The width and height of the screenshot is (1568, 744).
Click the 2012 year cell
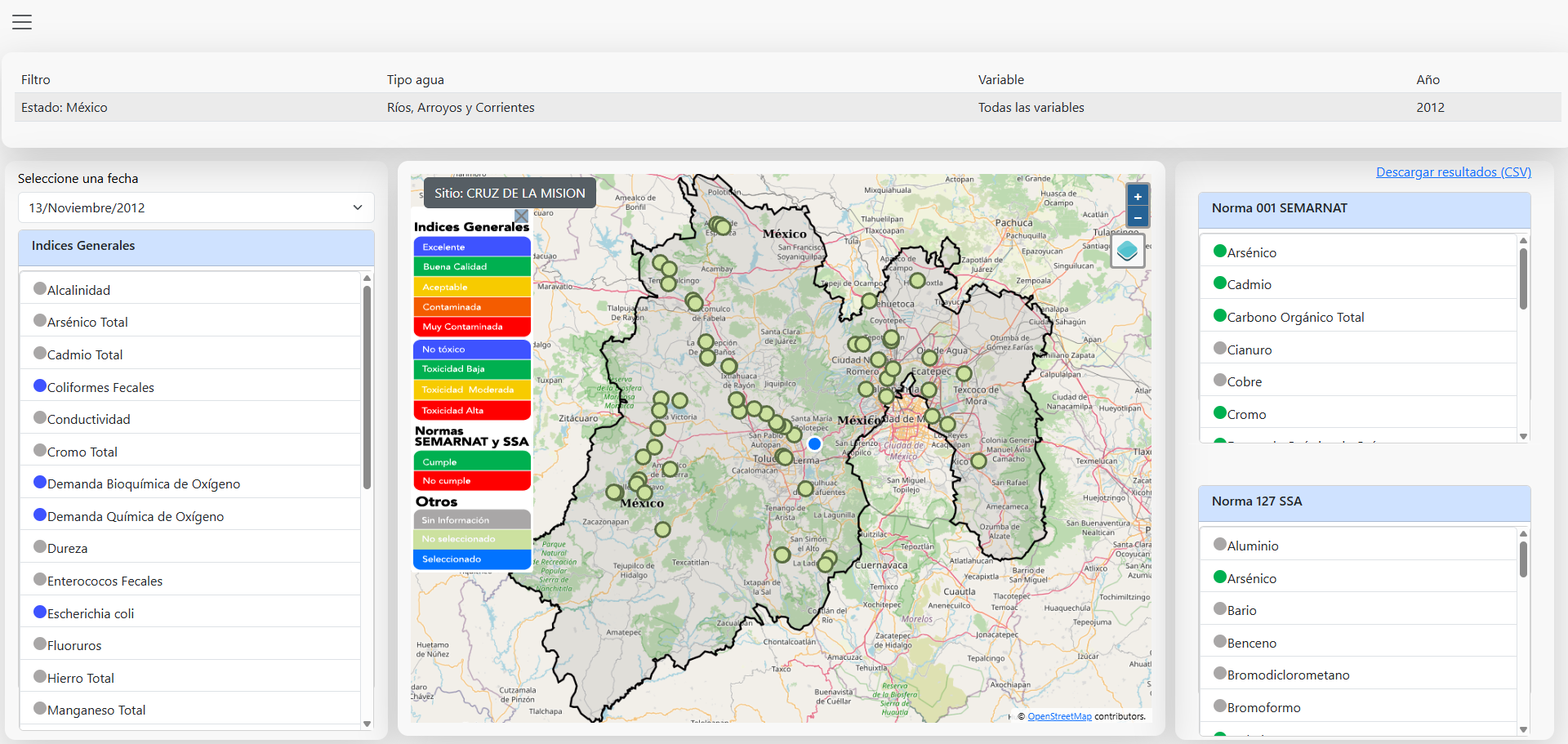click(x=1485, y=107)
